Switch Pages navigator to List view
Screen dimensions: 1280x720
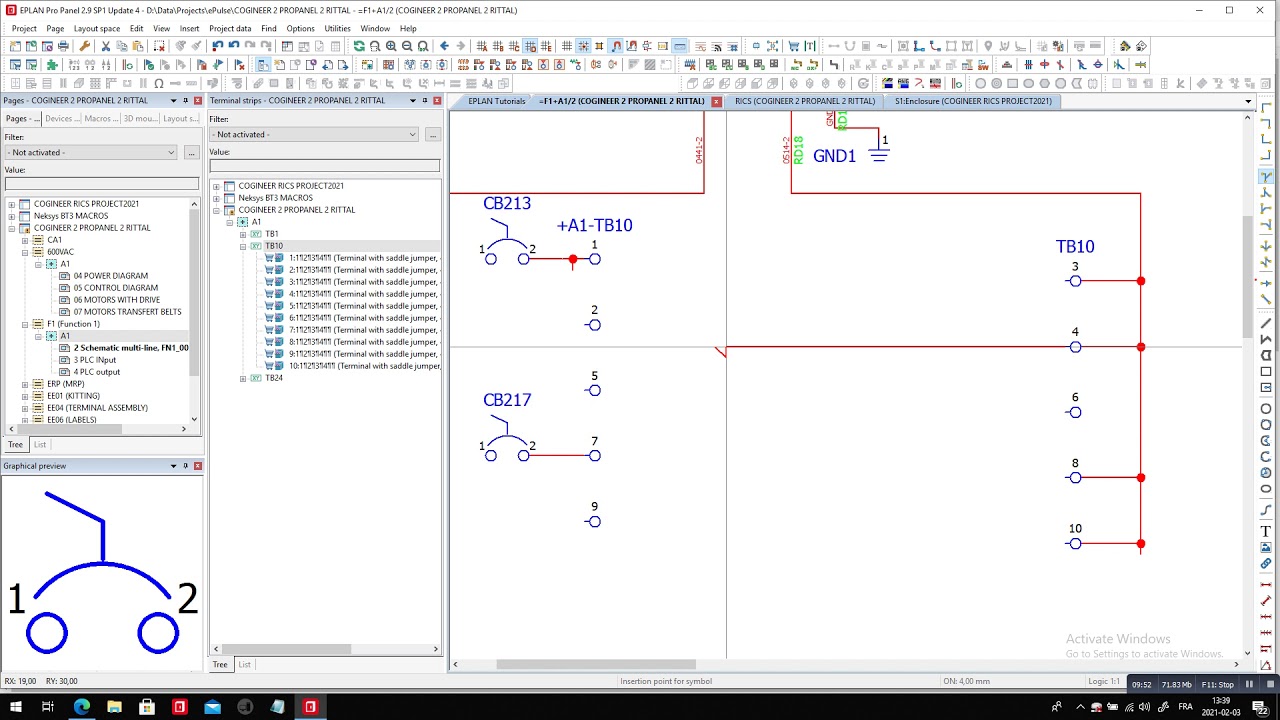pyautogui.click(x=40, y=444)
